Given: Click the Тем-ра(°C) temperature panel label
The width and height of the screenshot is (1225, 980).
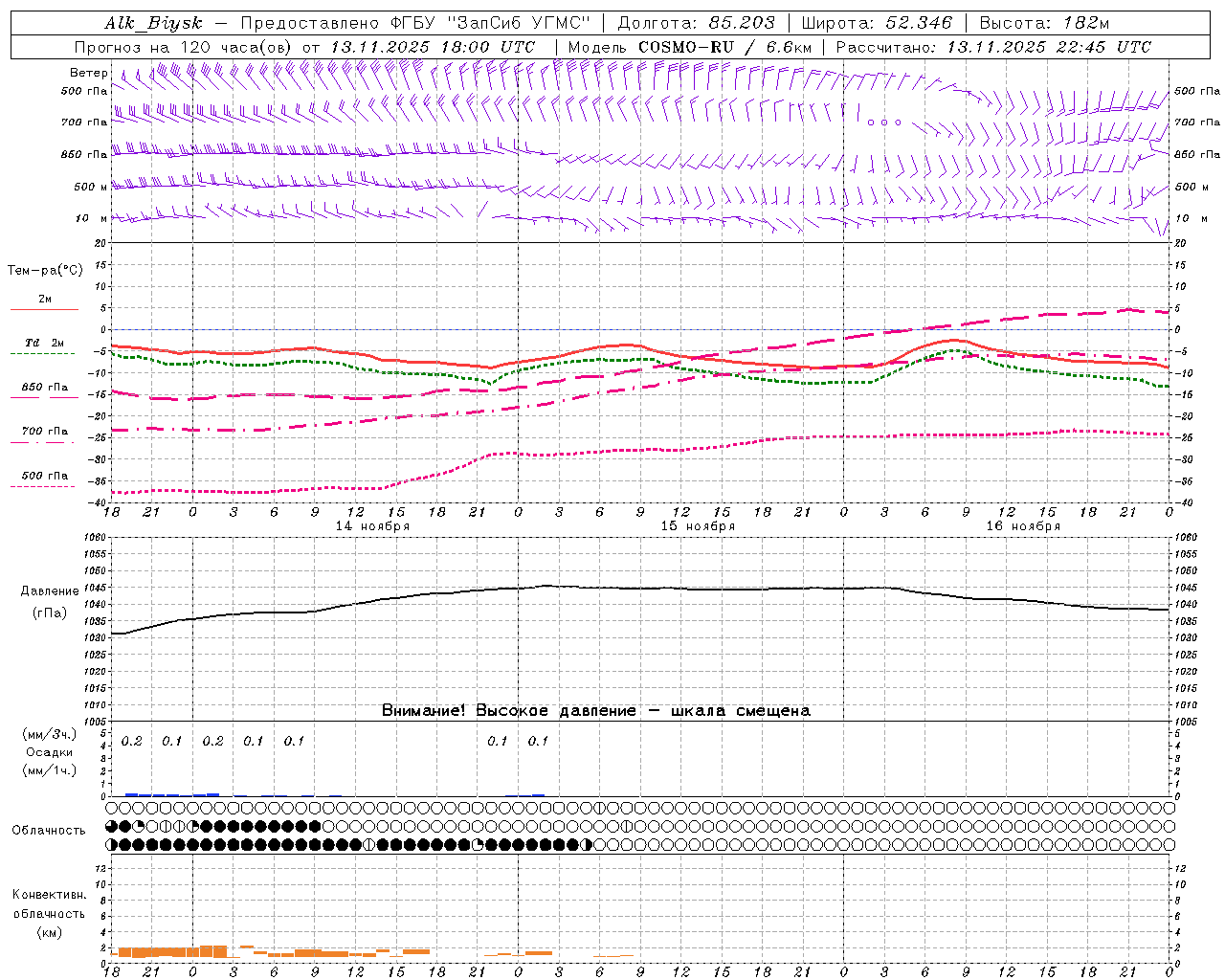Looking at the screenshot, I should pyautogui.click(x=45, y=270).
